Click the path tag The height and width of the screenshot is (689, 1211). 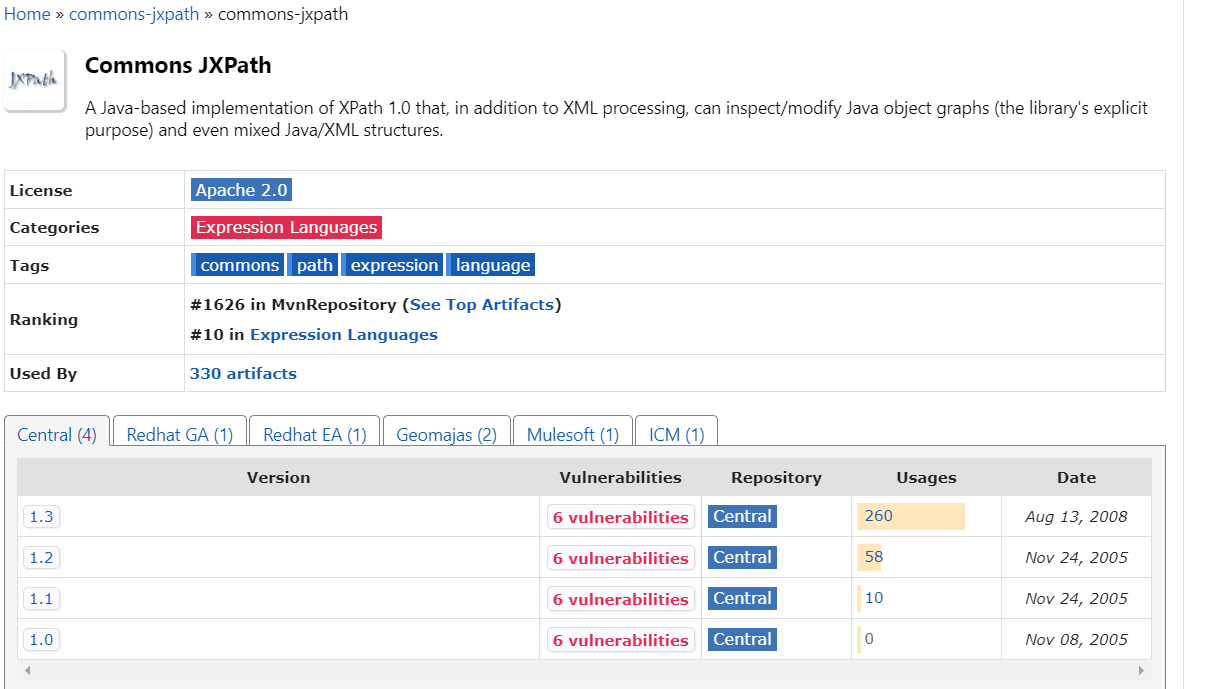click(x=313, y=264)
